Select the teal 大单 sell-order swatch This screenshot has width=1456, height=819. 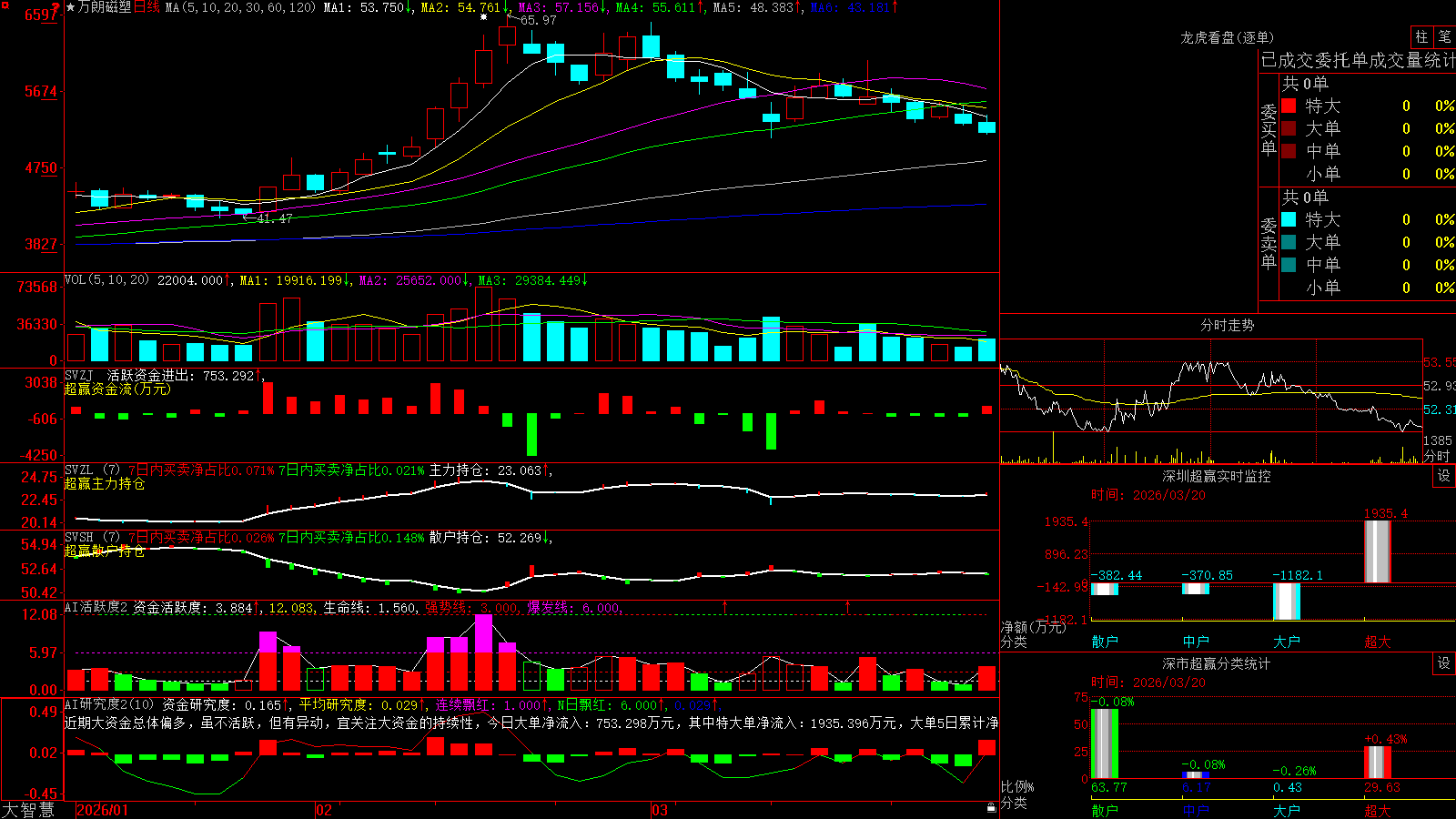point(1289,242)
